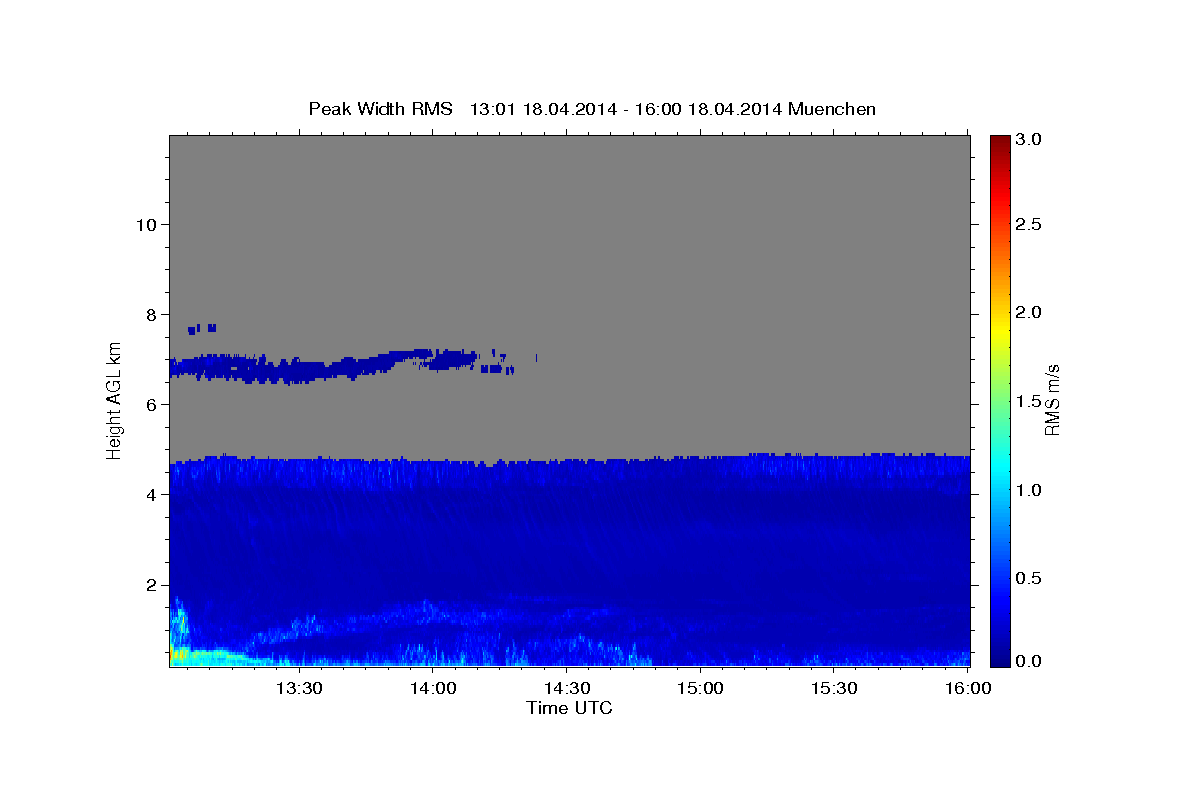Click the 16:00 time tick label

[x=968, y=688]
